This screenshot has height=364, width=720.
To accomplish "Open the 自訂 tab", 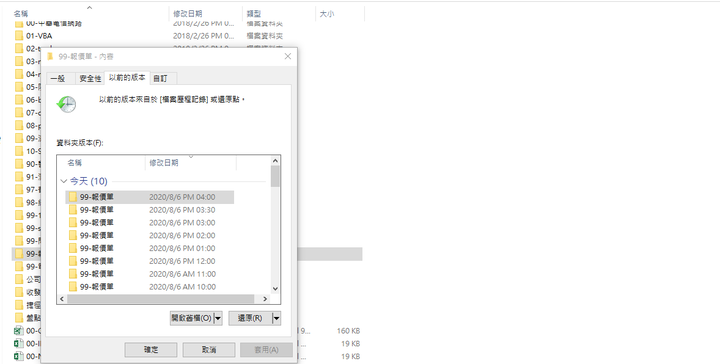I will click(161, 79).
